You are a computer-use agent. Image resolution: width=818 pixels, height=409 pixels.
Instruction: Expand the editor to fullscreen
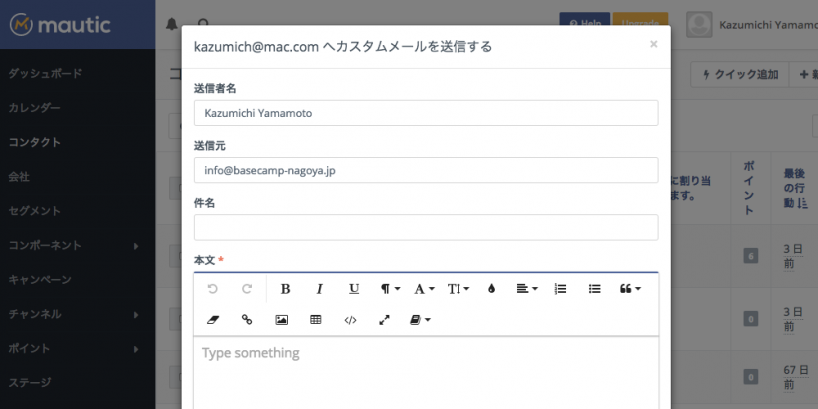coord(384,320)
